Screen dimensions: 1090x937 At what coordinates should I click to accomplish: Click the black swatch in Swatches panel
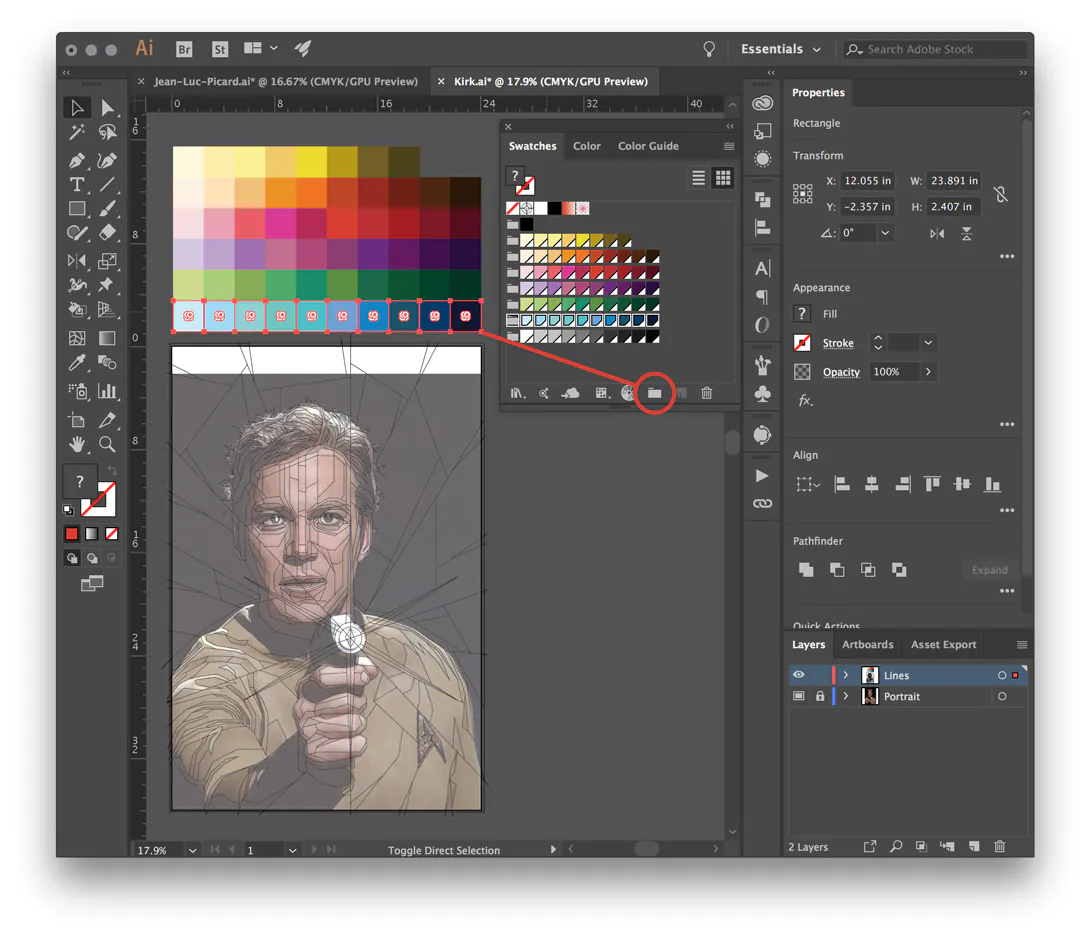(x=554, y=208)
